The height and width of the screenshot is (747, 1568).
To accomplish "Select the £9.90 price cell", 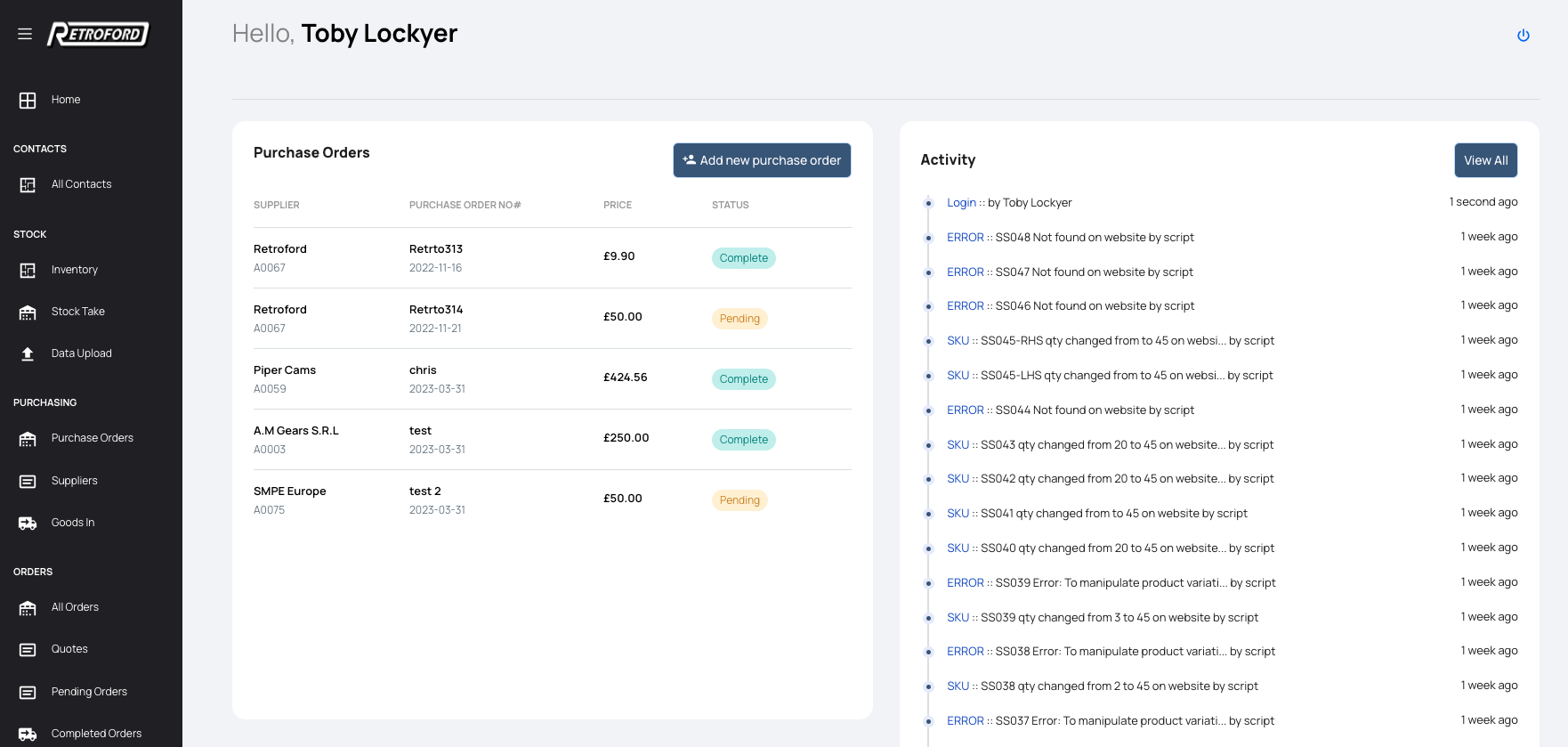I will (x=619, y=256).
